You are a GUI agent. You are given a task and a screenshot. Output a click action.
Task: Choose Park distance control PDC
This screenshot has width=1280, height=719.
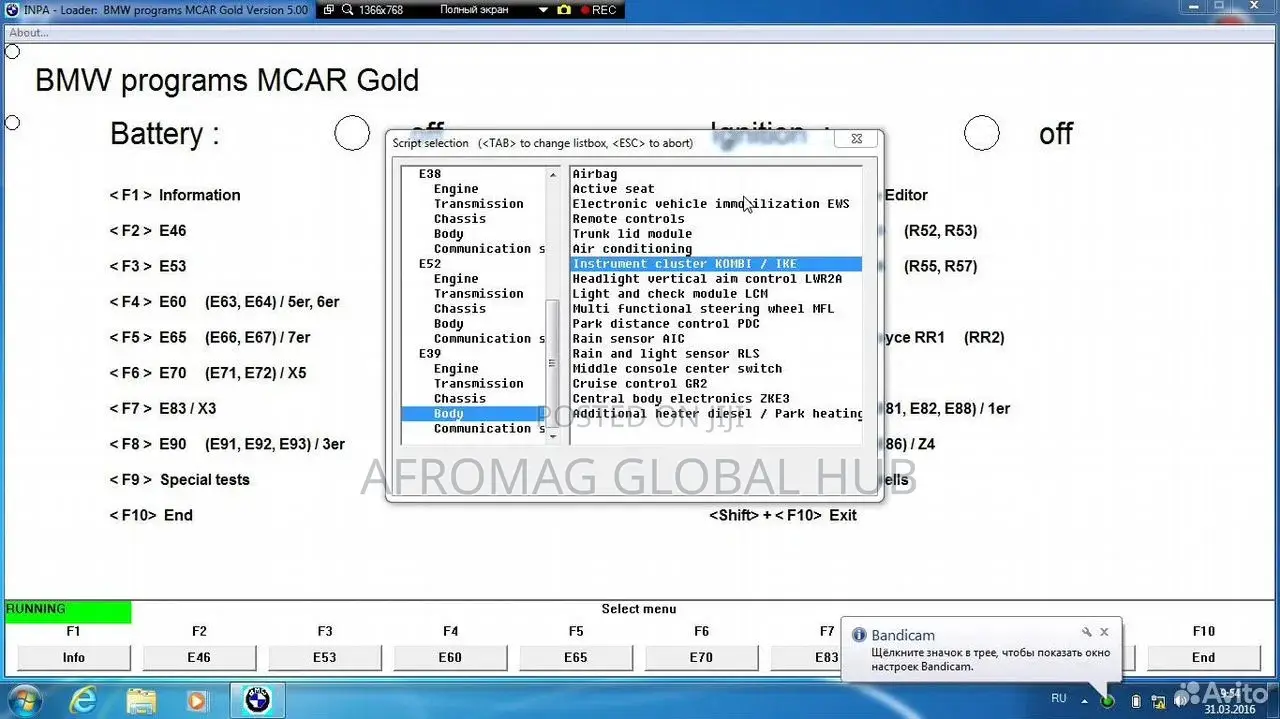666,324
